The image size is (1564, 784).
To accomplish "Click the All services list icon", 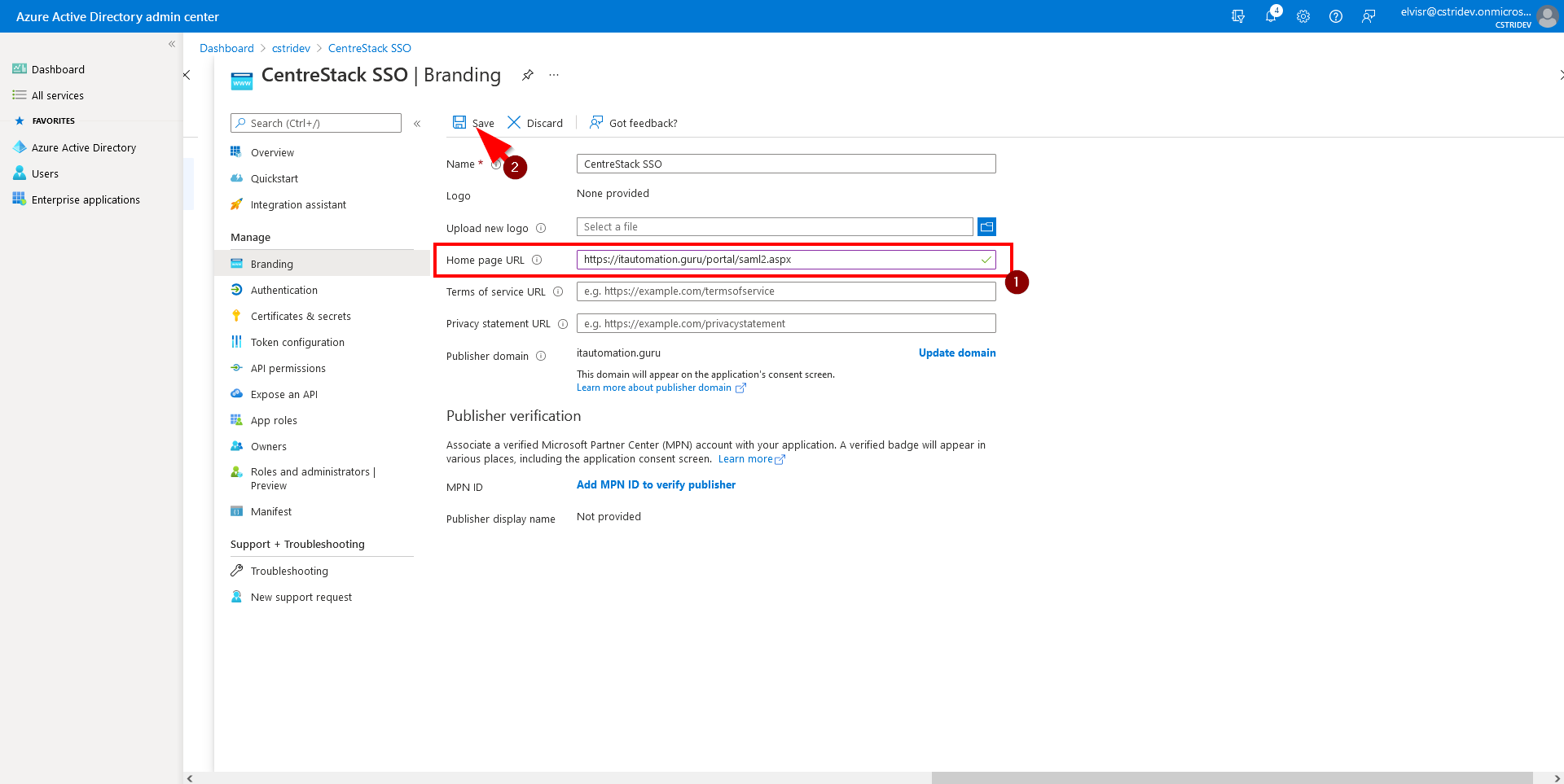I will 20,95.
